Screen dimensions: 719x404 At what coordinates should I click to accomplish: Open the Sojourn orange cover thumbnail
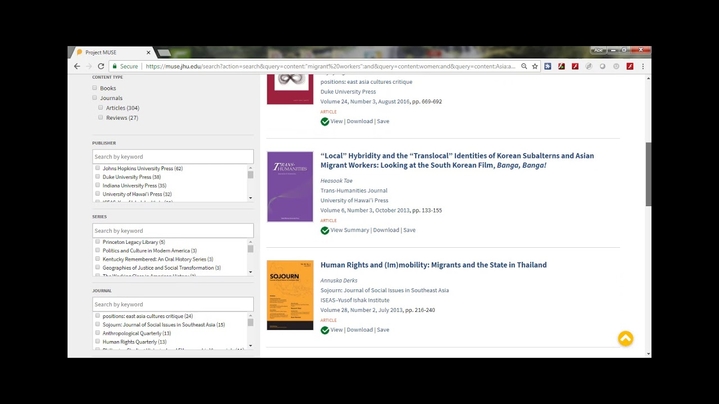(290, 295)
